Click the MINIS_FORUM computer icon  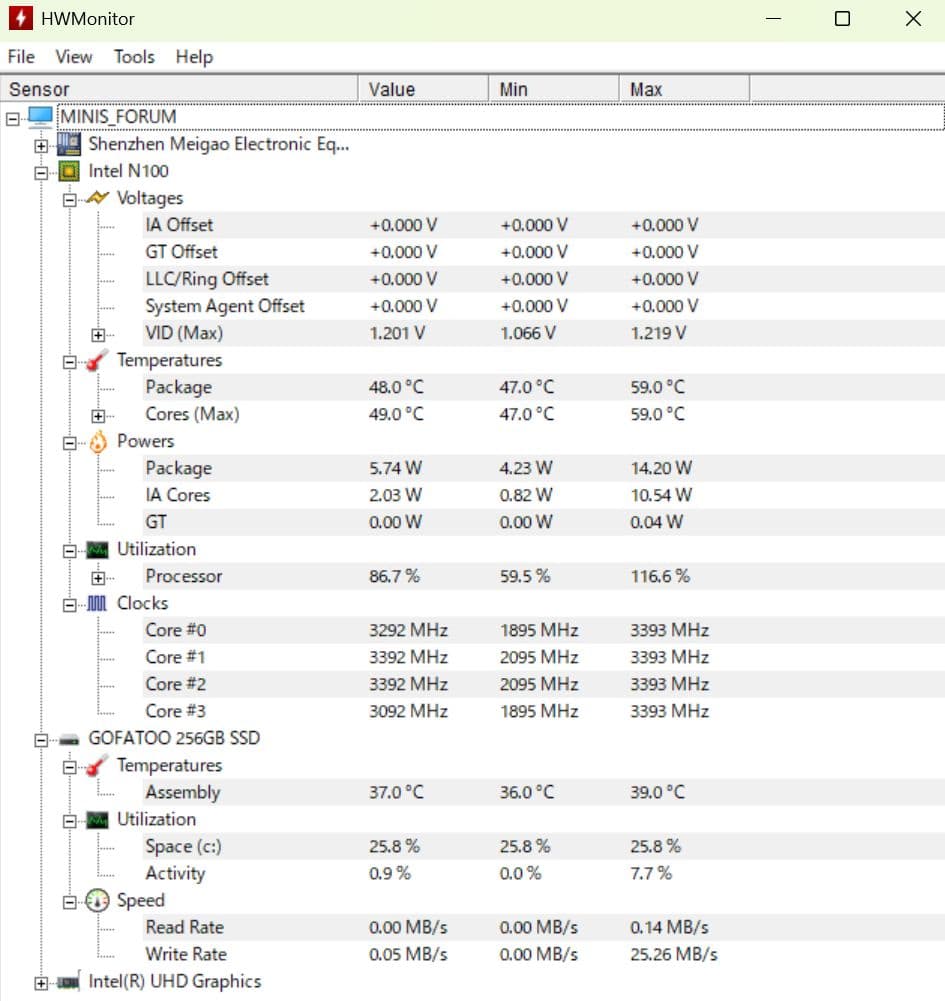coord(41,117)
